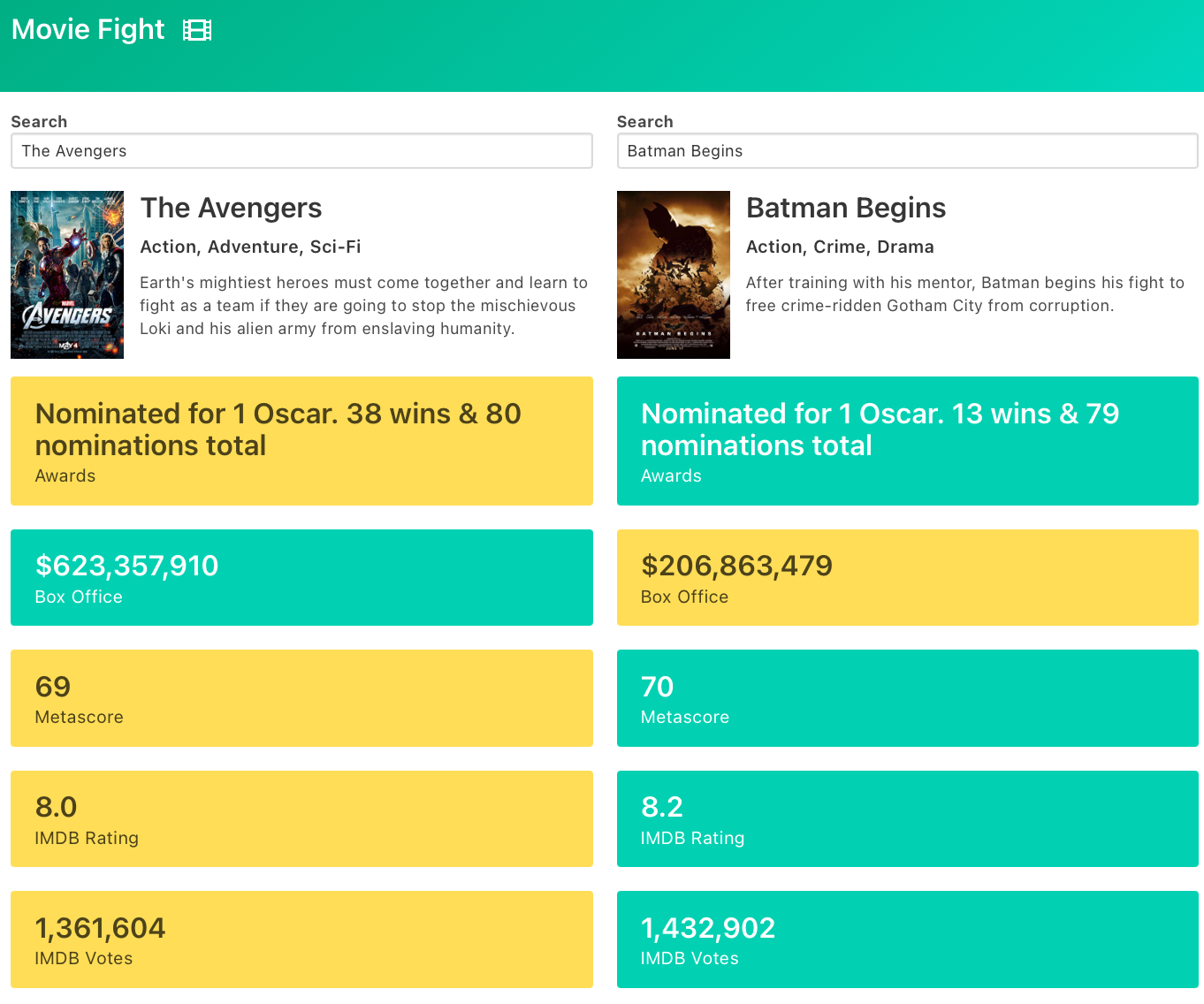Image resolution: width=1204 pixels, height=1004 pixels.
Task: Click the film strip icon in header
Action: [x=197, y=30]
